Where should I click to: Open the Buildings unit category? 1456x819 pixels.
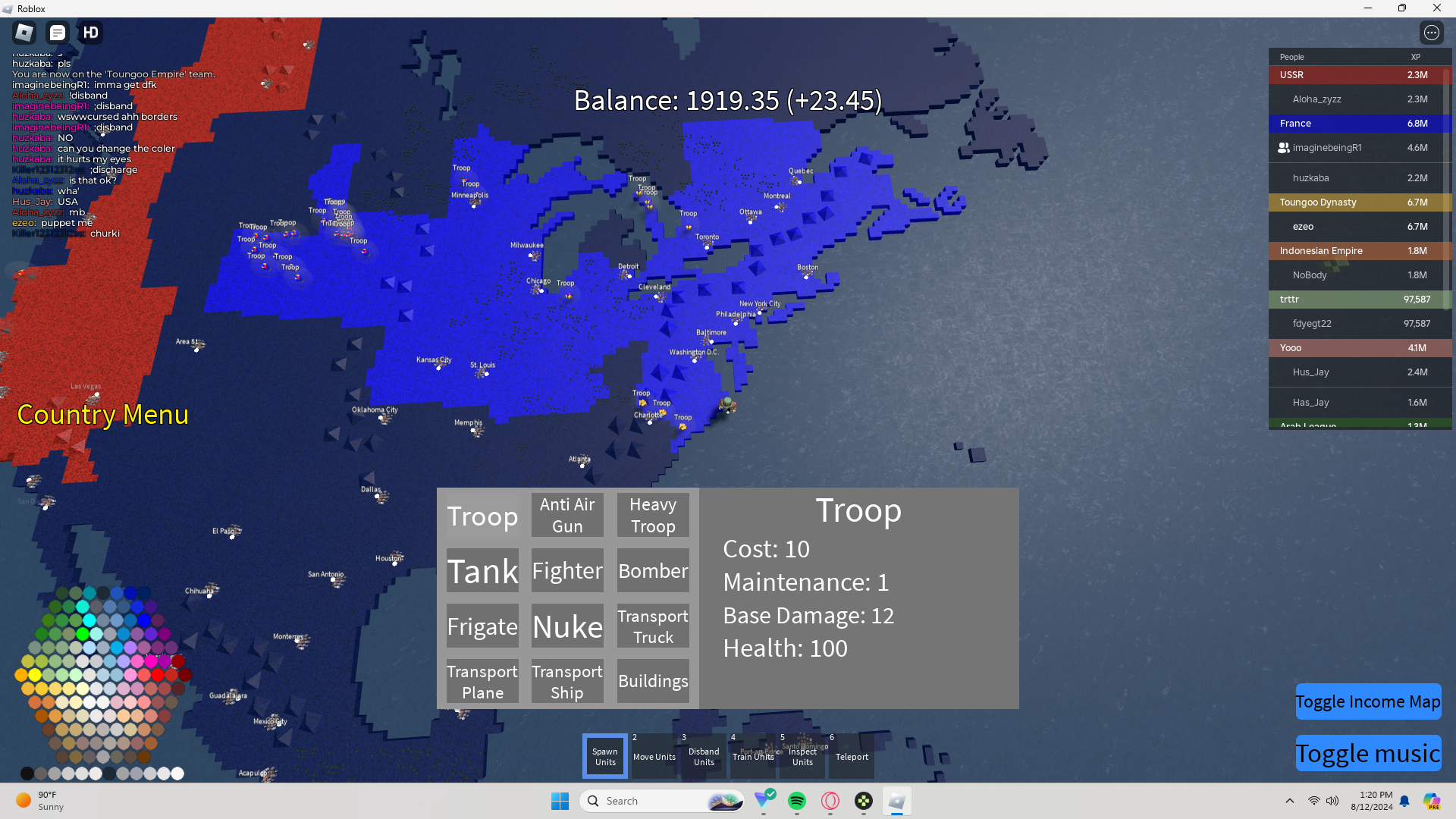coord(652,681)
